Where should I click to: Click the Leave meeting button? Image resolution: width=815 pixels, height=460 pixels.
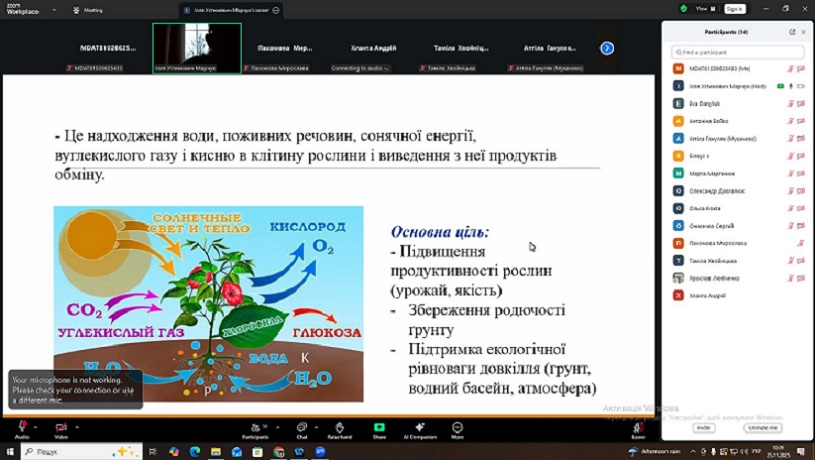pos(638,430)
